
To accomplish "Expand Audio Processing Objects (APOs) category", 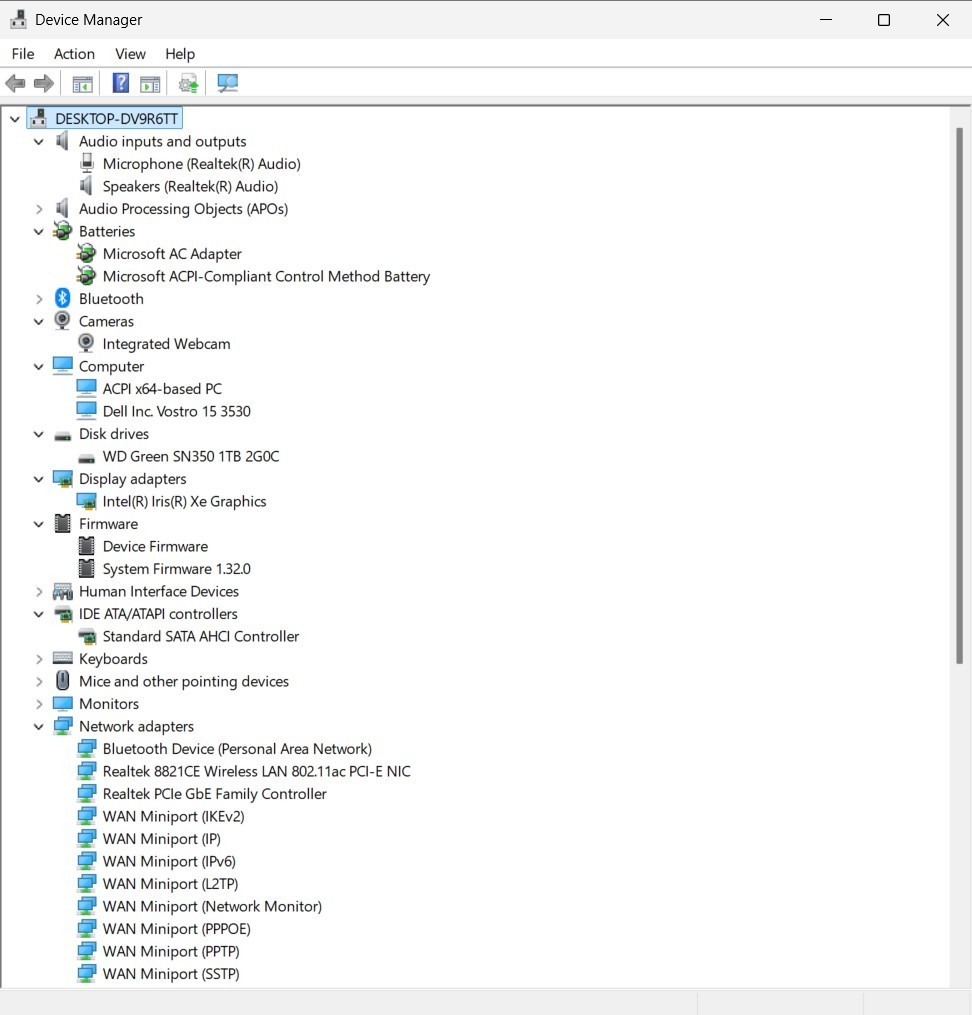I will (39, 209).
